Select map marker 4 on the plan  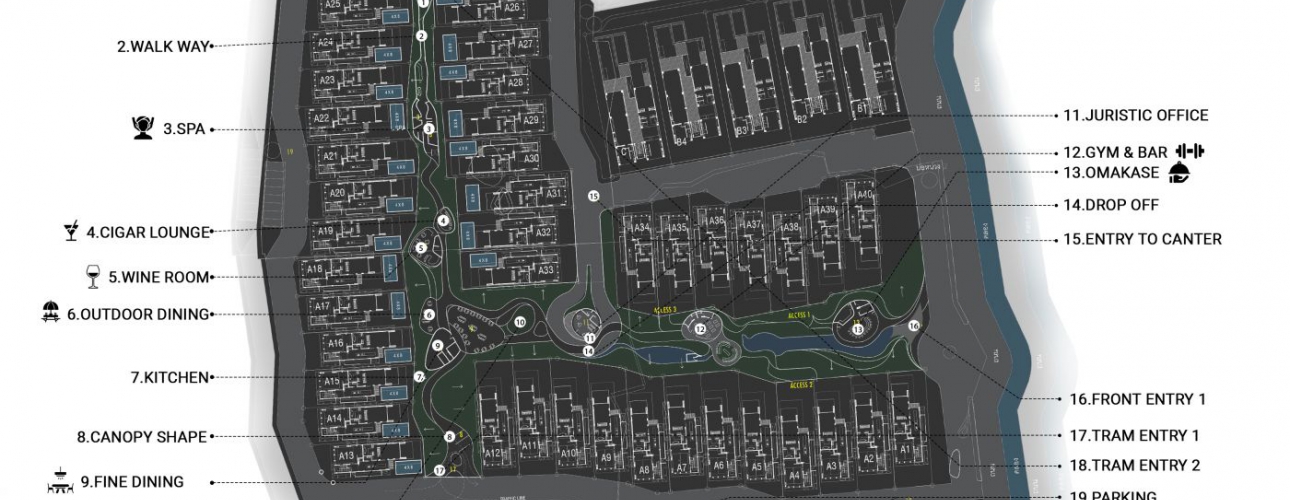443,220
